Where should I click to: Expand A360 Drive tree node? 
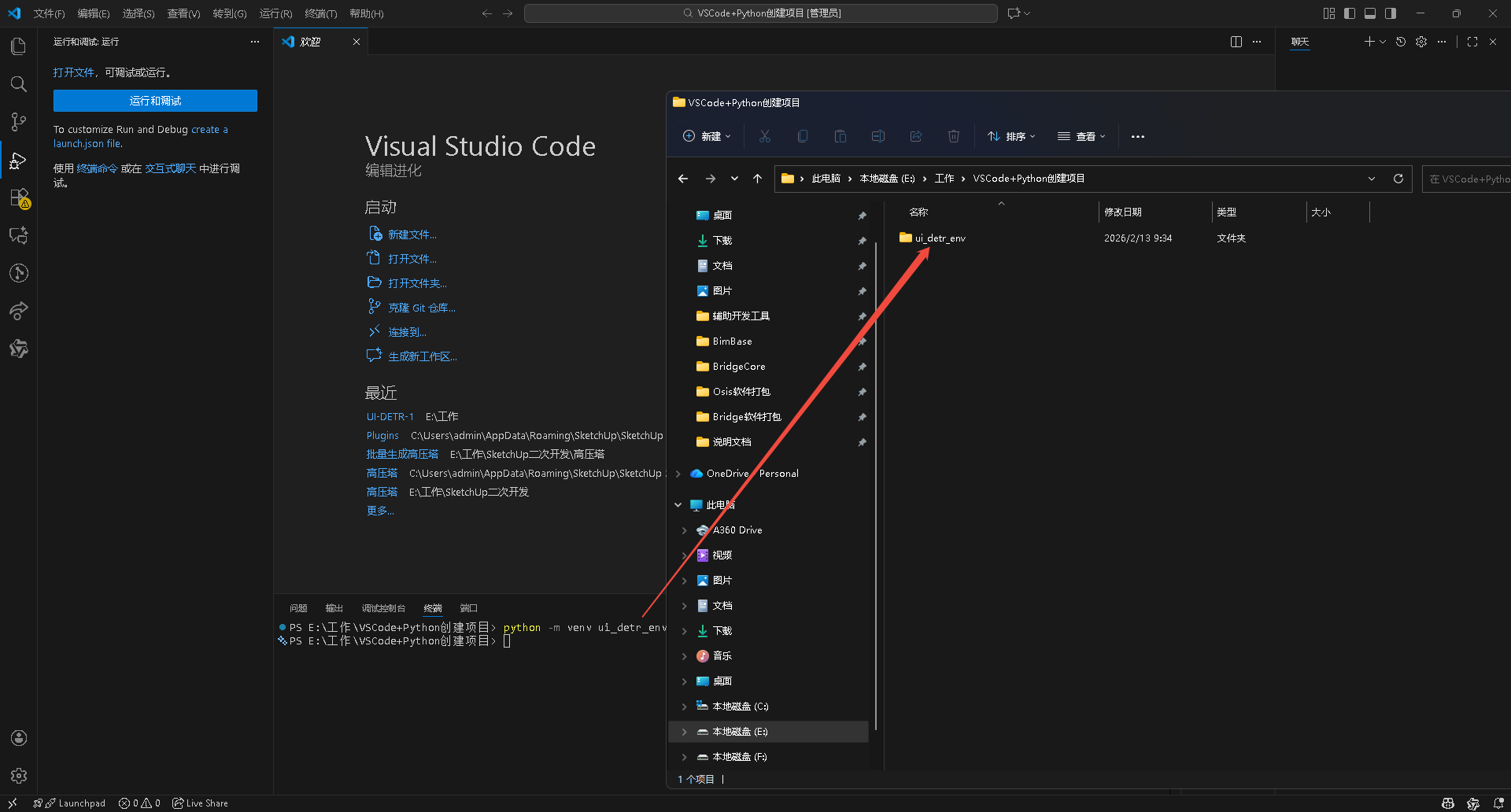(684, 530)
